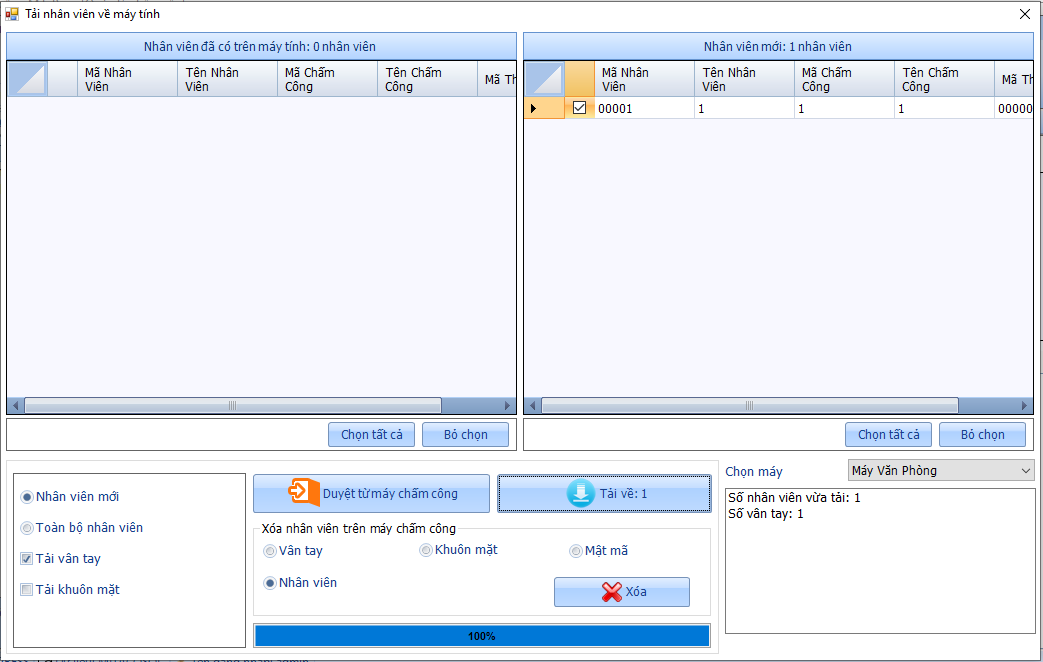The height and width of the screenshot is (662, 1043).
Task: Close the Tải nhân viên về máy tính window
Action: [x=1024, y=14]
